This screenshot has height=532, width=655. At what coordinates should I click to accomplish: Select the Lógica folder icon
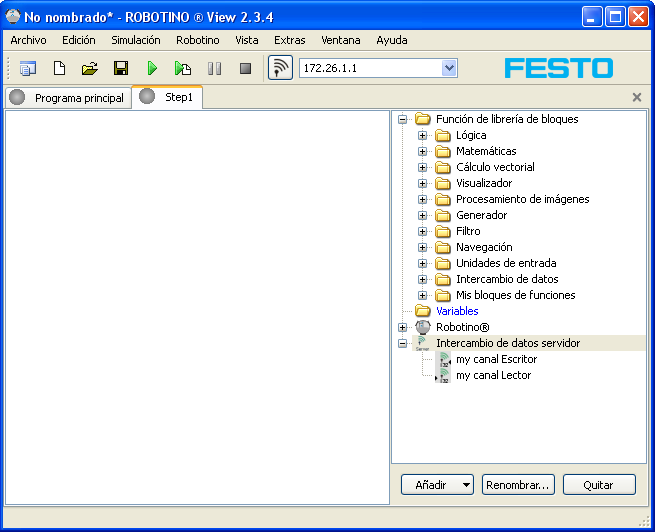(x=442, y=135)
